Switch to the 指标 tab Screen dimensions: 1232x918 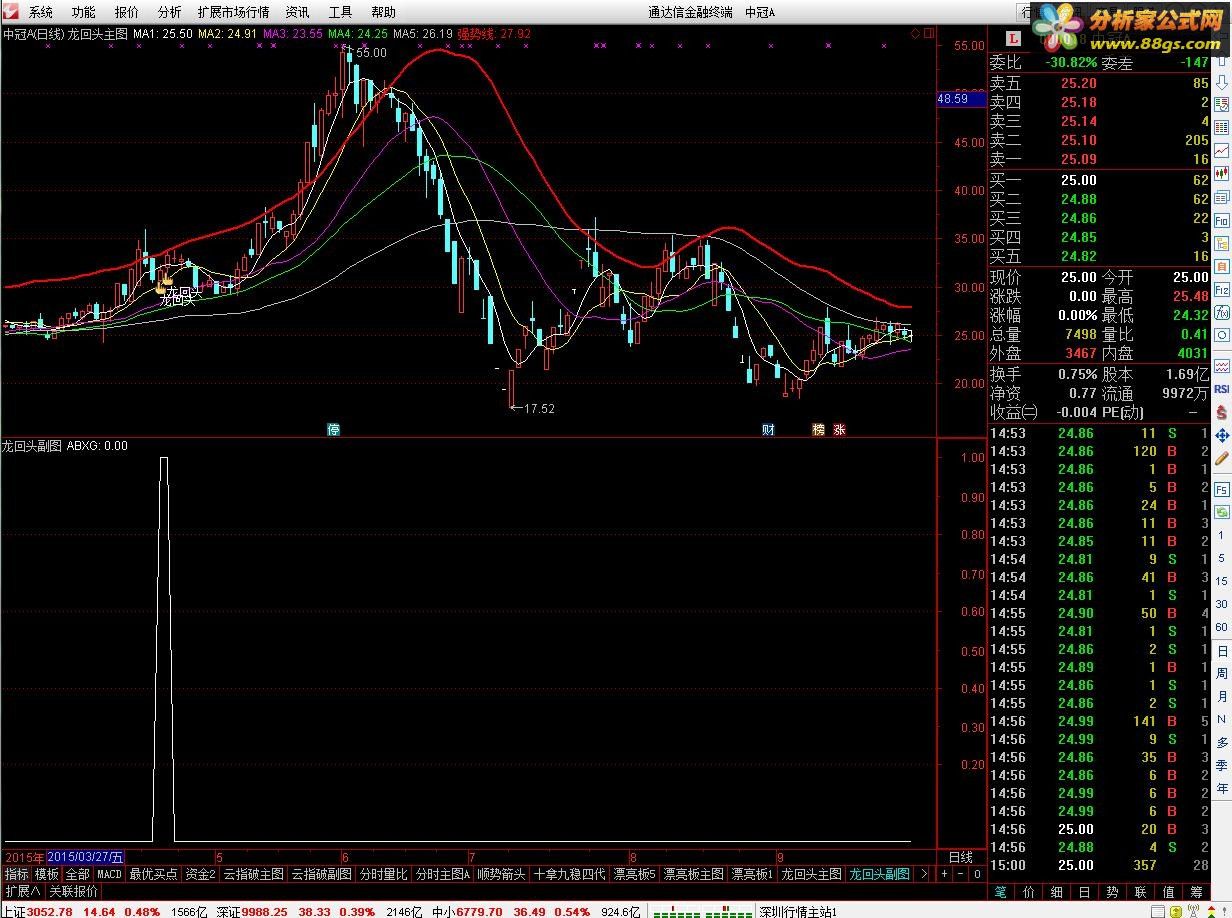point(16,874)
